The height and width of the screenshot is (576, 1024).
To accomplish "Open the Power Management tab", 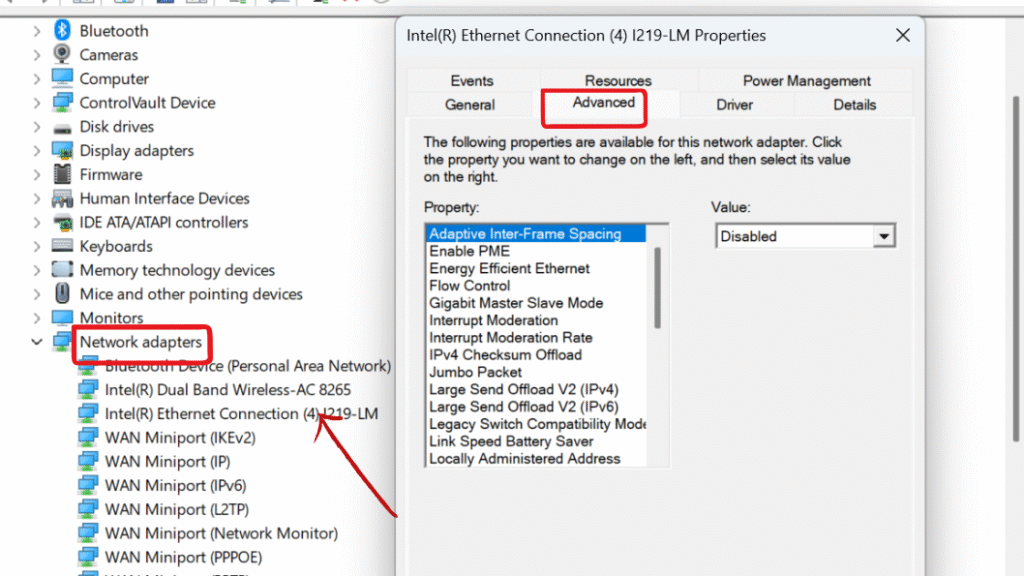I will [x=806, y=80].
